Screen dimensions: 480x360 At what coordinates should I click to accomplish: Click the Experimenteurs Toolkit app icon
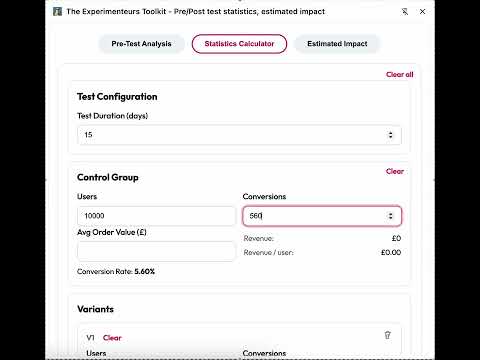pos(57,12)
